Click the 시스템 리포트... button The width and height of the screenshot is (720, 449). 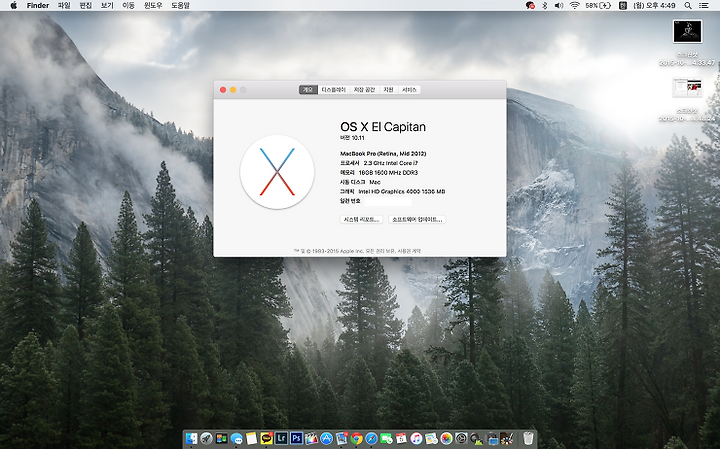(361, 219)
